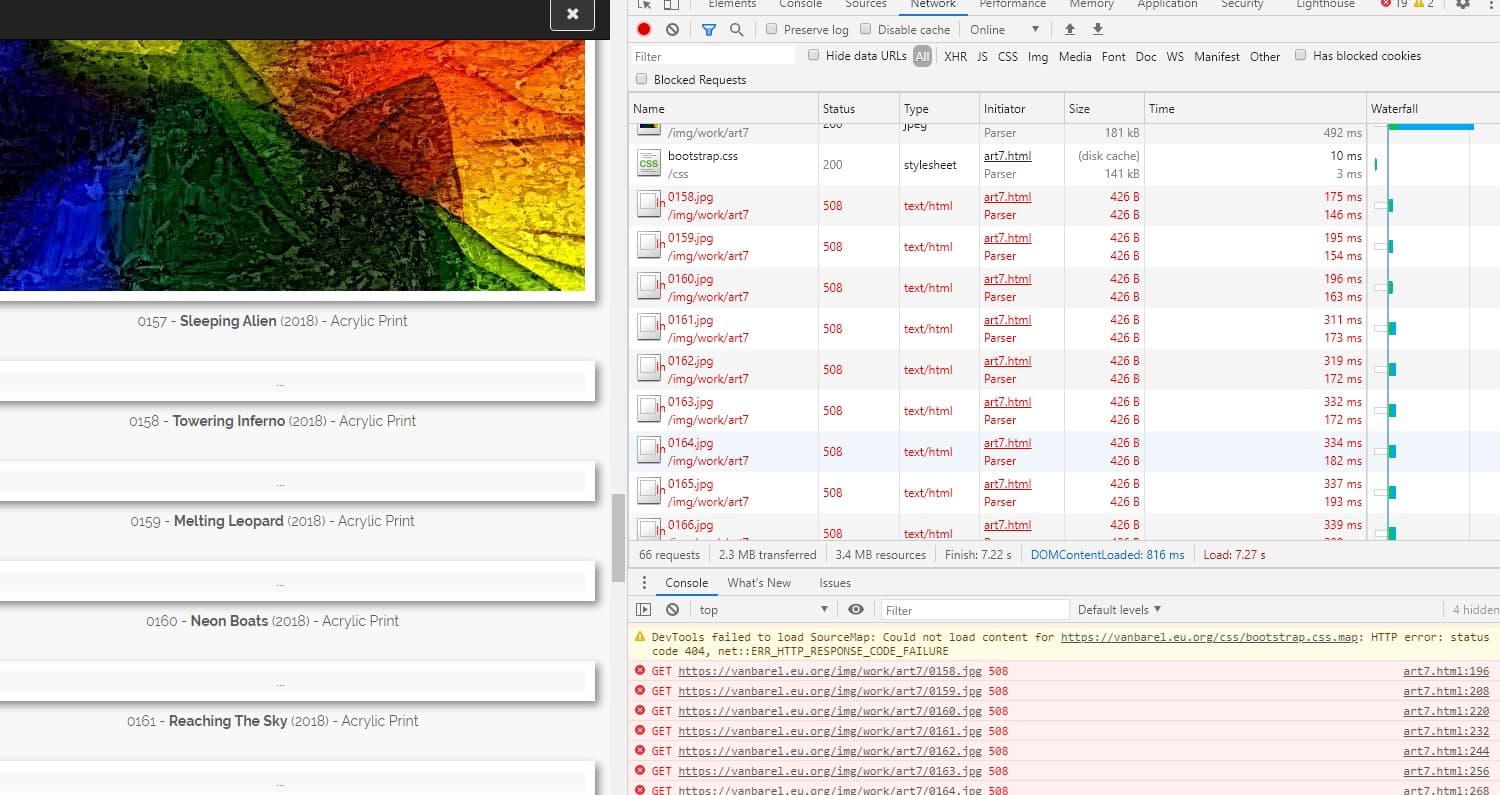Open the Issues drawer tab

point(835,583)
